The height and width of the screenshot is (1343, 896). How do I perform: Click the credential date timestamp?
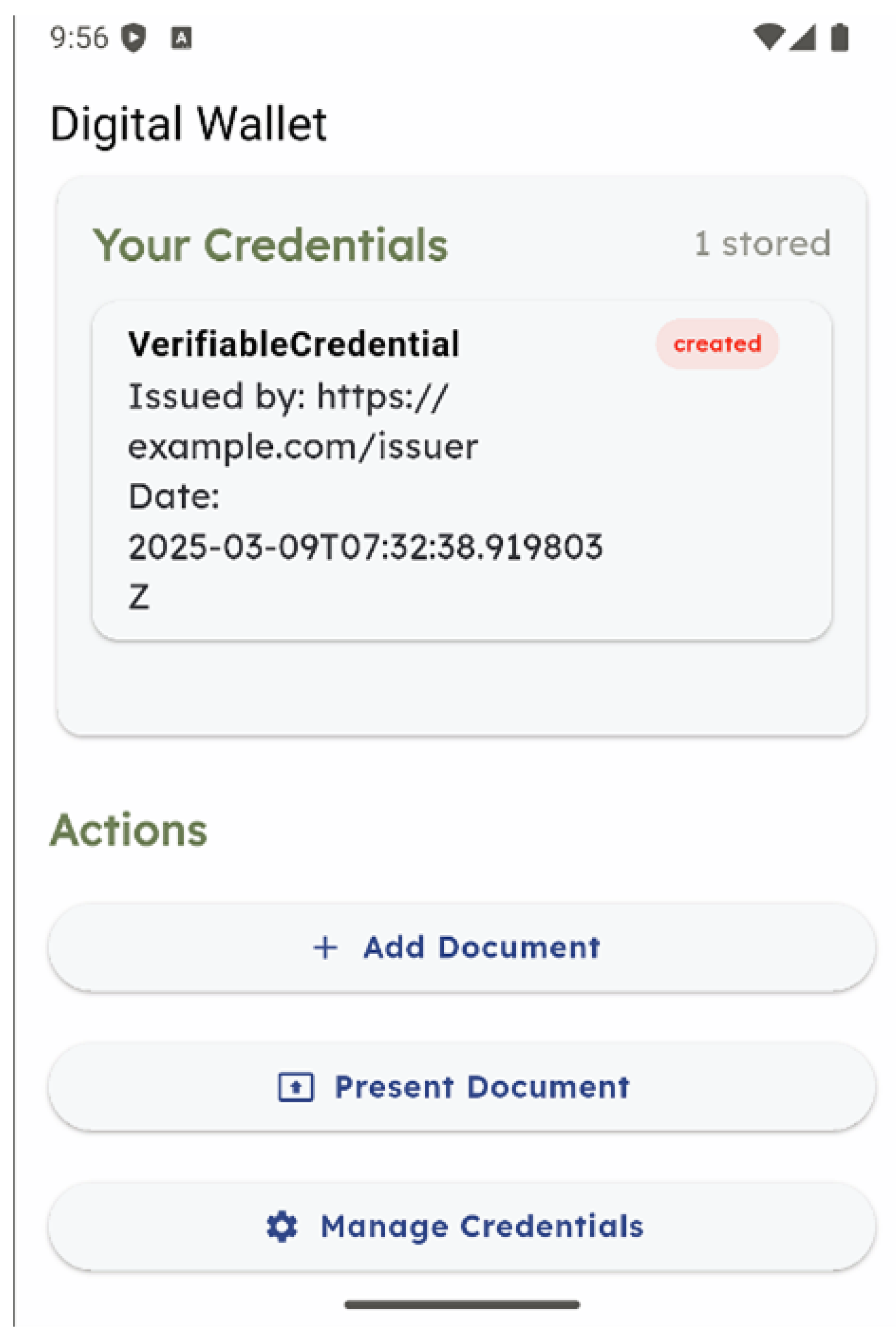pos(364,546)
